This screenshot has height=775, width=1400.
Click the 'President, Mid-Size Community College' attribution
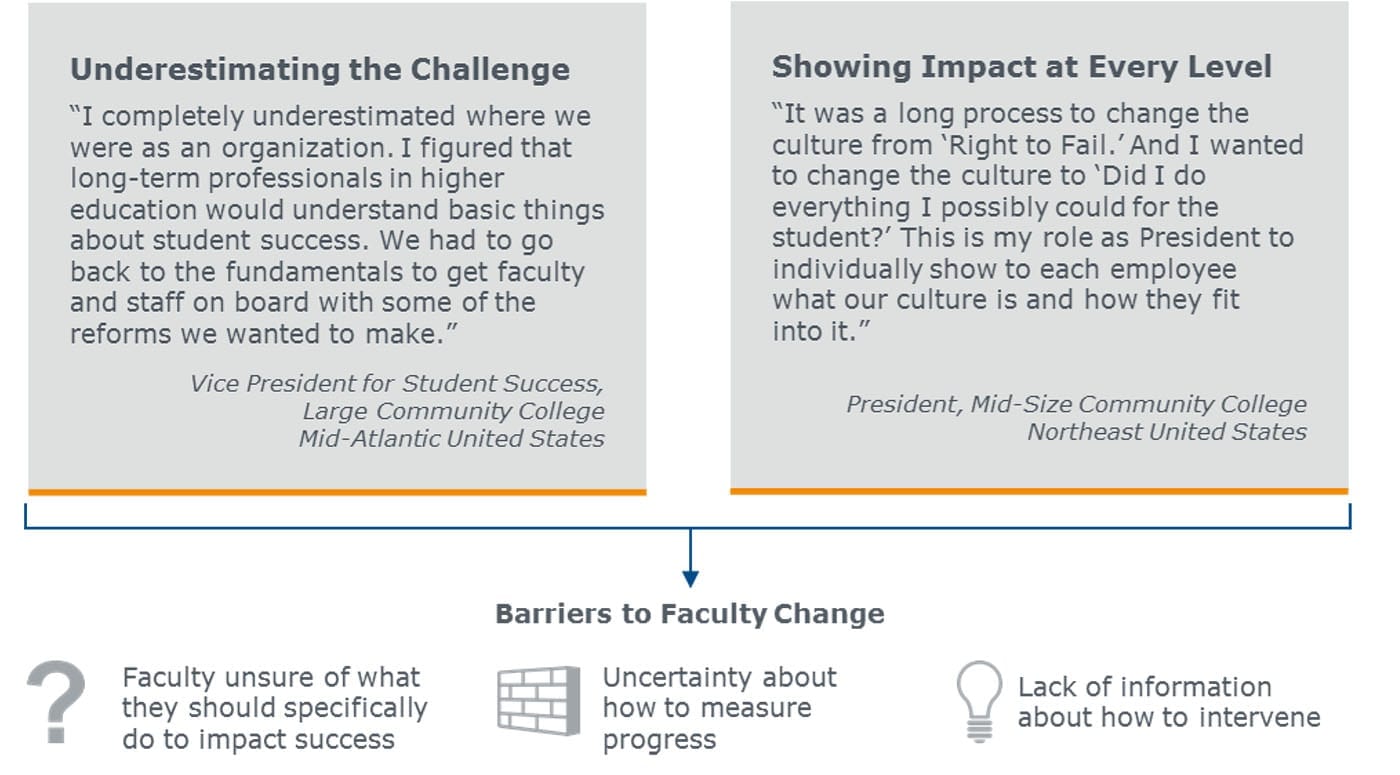coord(1076,404)
